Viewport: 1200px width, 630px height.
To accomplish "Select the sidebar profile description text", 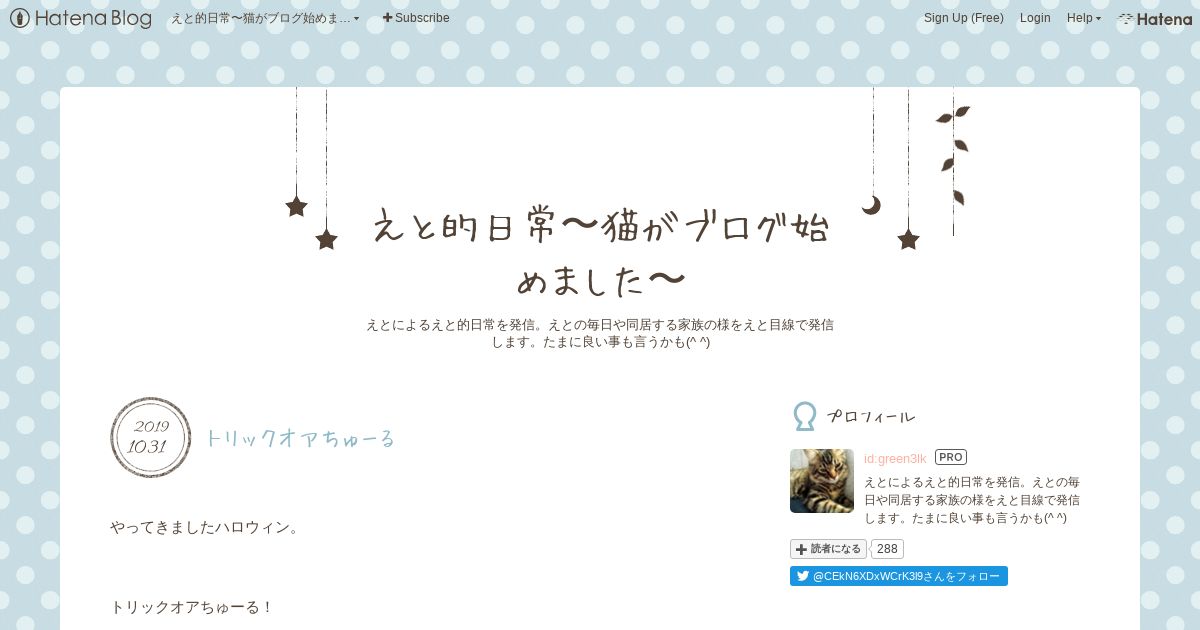I will point(972,500).
